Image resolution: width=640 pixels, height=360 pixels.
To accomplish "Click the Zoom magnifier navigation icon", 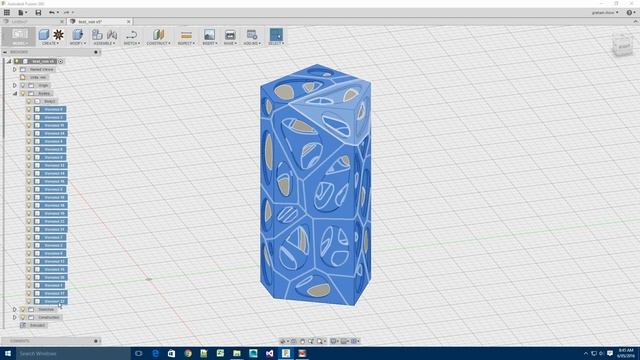I will click(x=311, y=341).
